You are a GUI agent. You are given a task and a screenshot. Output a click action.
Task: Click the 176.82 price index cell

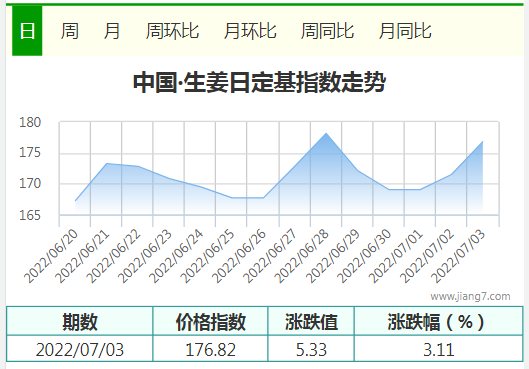[x=210, y=349]
